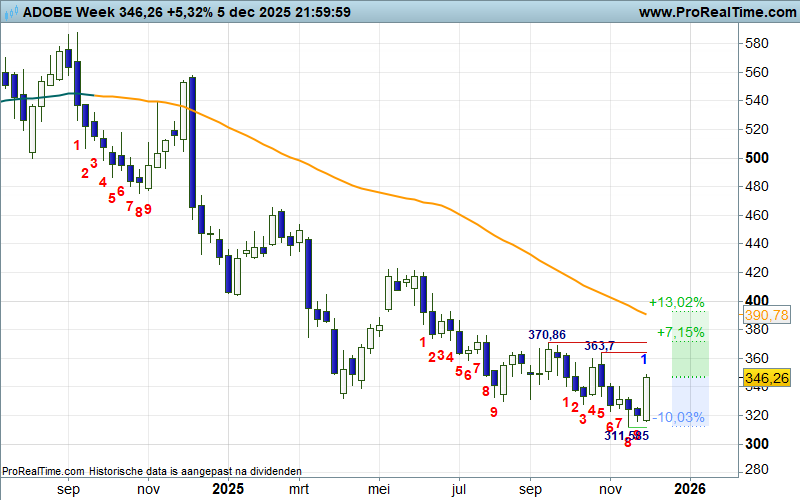Click the +13,02% upside target label
This screenshot has width=800, height=500.
pyautogui.click(x=677, y=302)
